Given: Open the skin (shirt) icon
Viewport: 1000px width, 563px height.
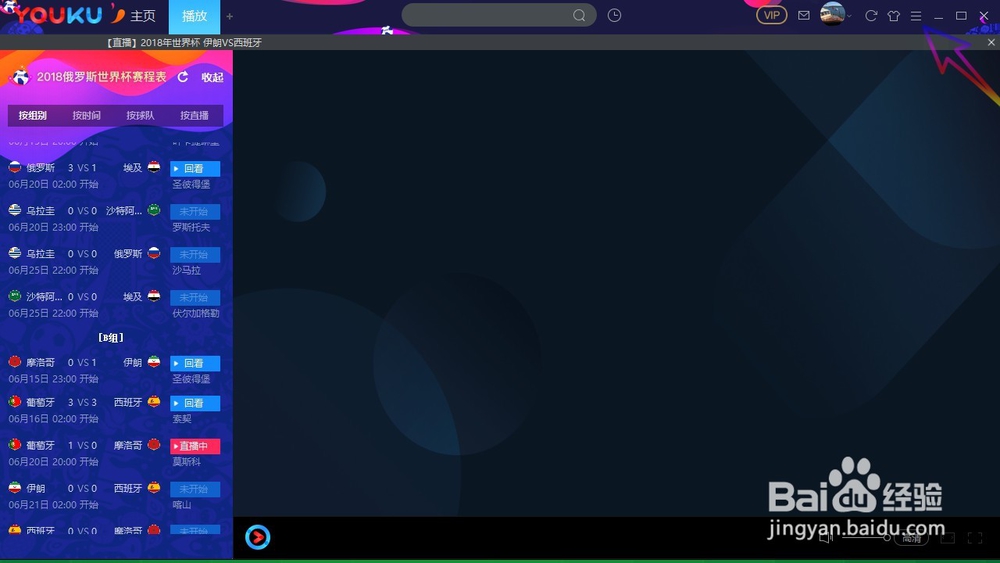Looking at the screenshot, I should pyautogui.click(x=893, y=16).
